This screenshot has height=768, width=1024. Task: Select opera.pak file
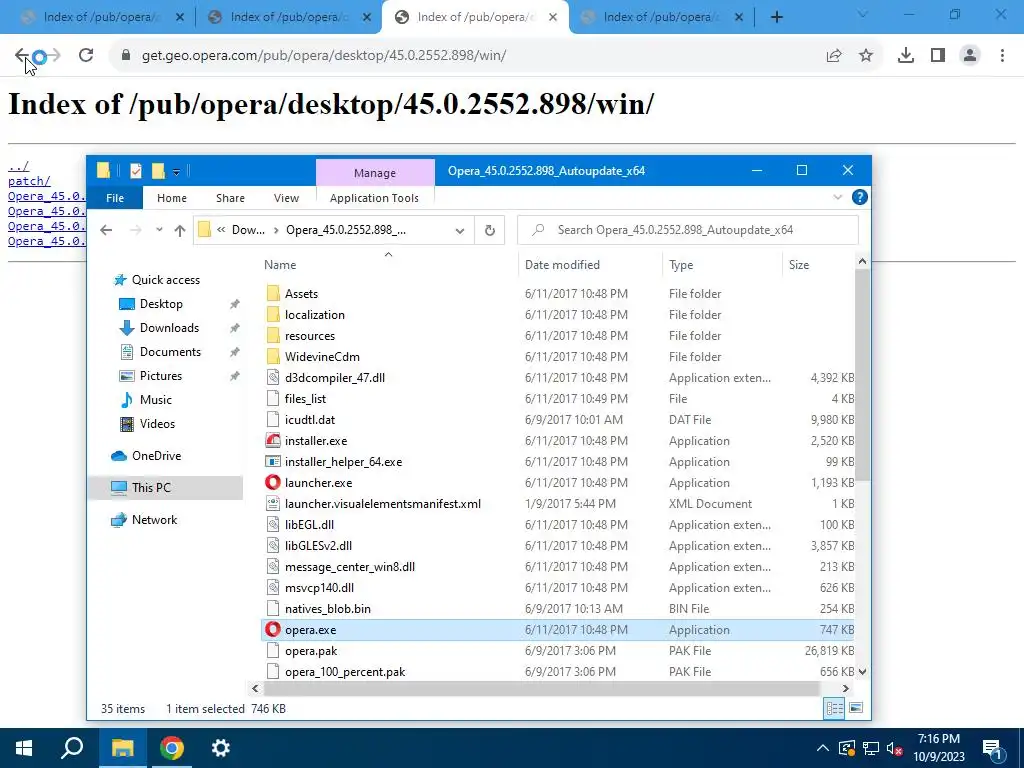point(311,651)
